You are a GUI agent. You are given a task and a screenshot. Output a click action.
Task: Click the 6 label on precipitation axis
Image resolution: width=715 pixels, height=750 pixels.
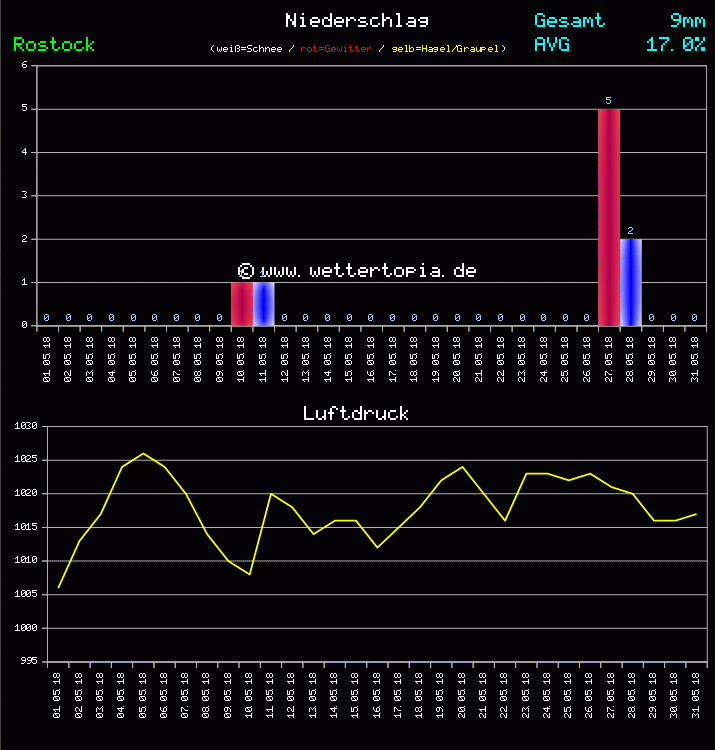pos(24,66)
